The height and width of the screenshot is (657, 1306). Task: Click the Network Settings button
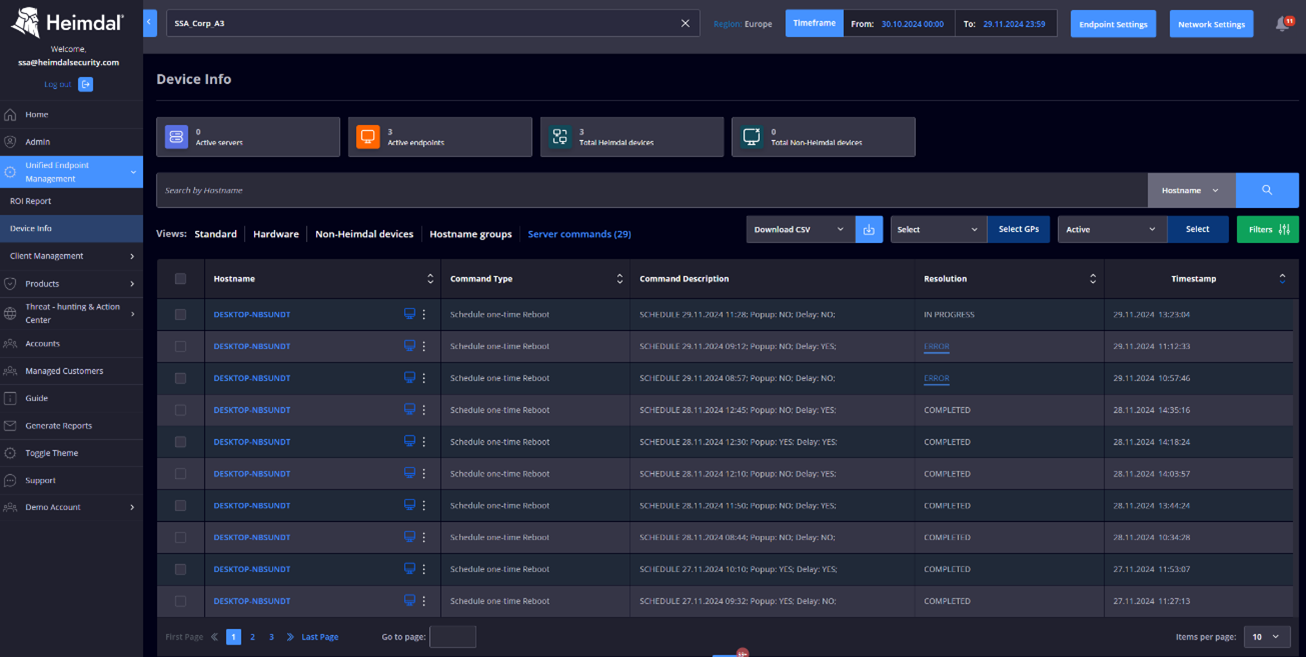[1211, 24]
